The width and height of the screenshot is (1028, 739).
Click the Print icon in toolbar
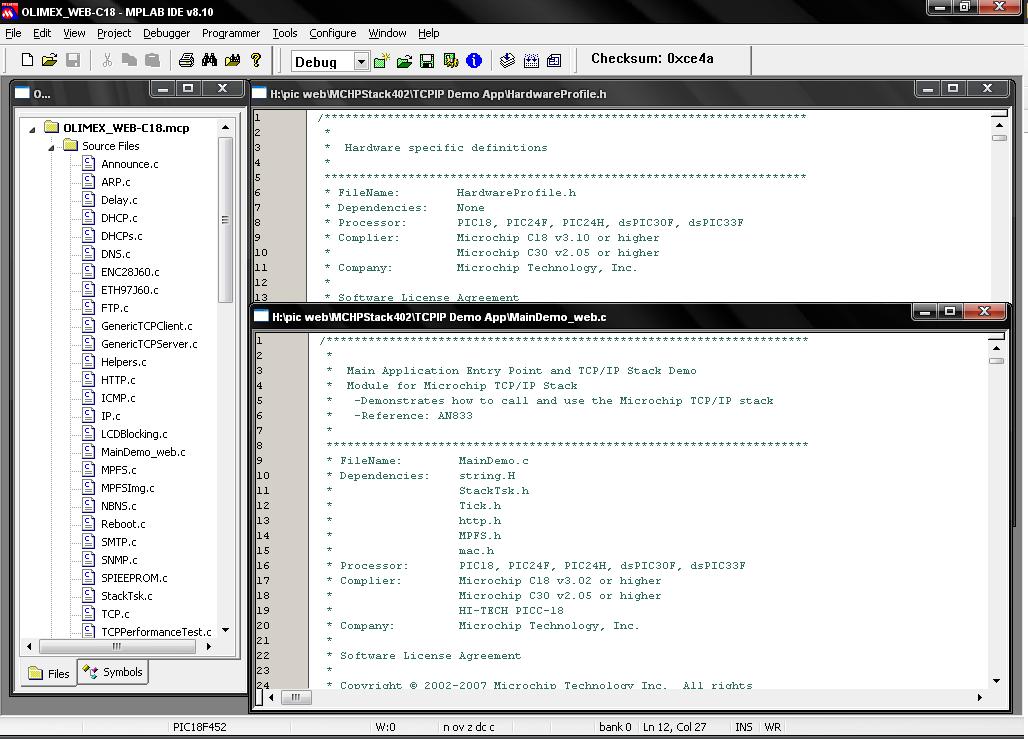[x=186, y=61]
